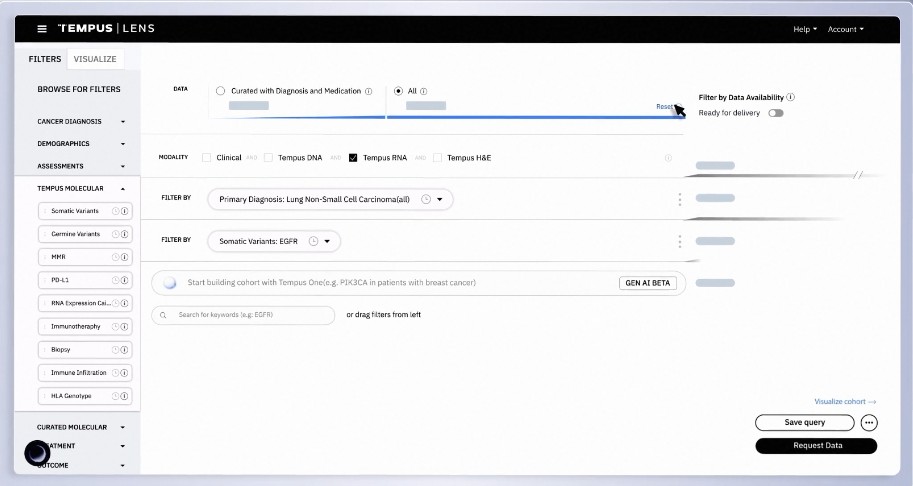Click info icon next to Somatic Variants
The height and width of the screenshot is (486, 913).
click(x=125, y=211)
